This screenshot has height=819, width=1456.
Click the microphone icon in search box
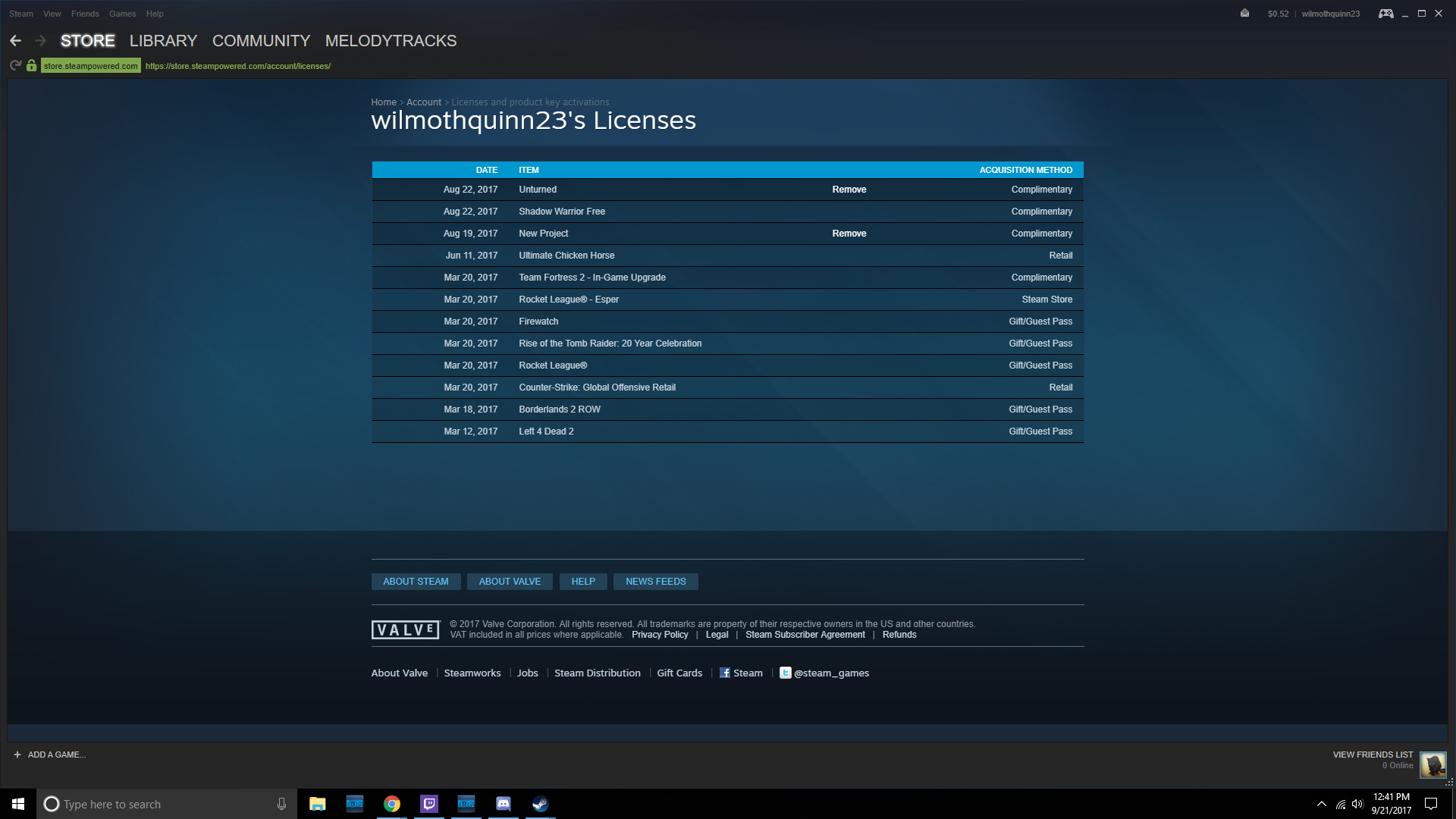pos(281,804)
